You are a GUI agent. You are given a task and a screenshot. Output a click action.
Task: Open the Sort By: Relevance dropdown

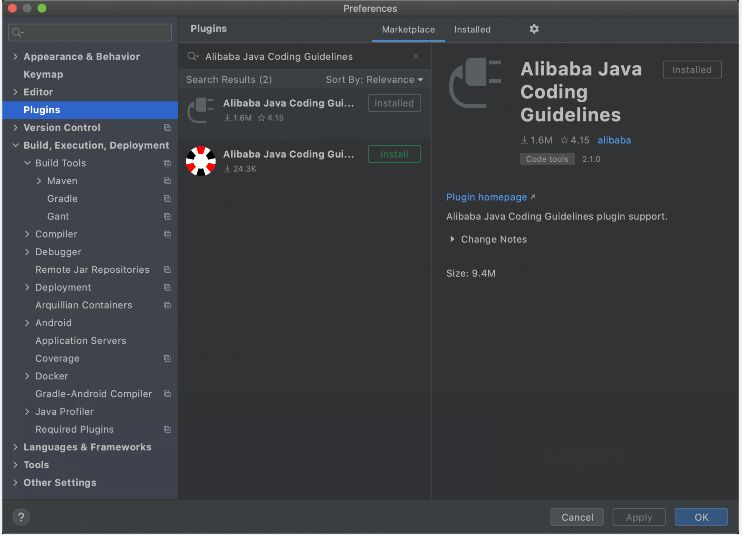click(374, 80)
